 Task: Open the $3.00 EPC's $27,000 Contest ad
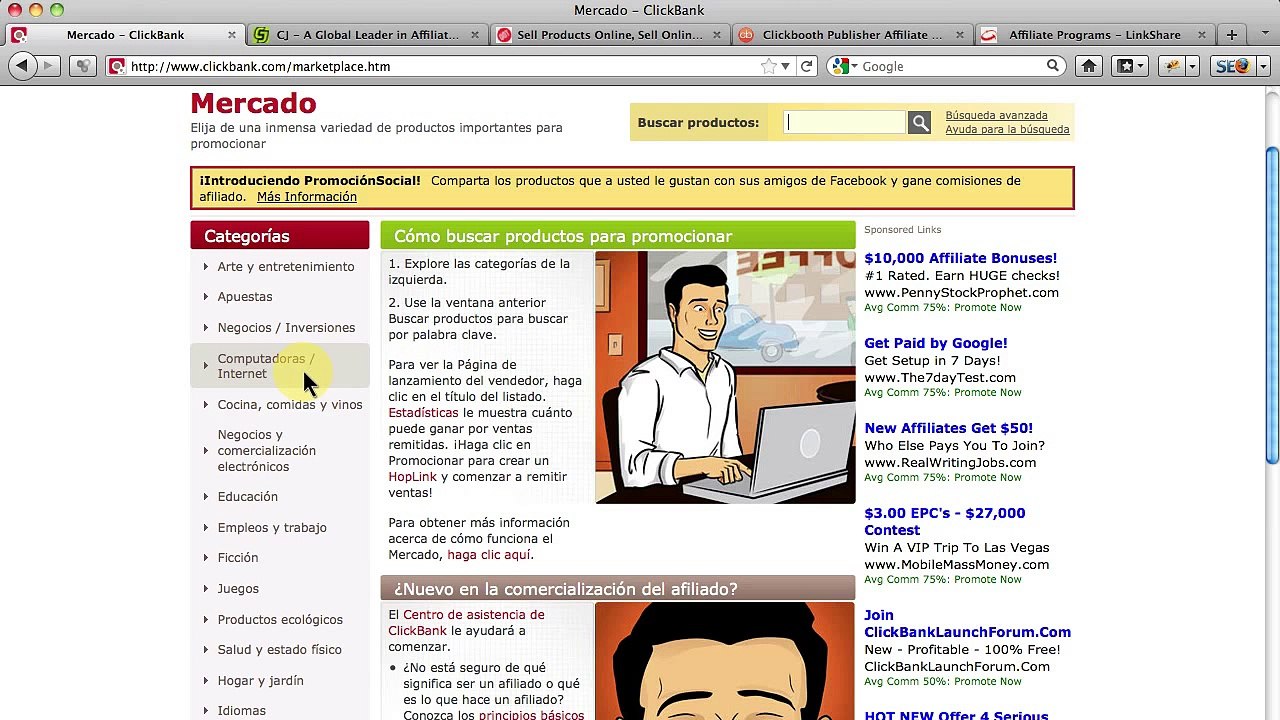pos(944,521)
